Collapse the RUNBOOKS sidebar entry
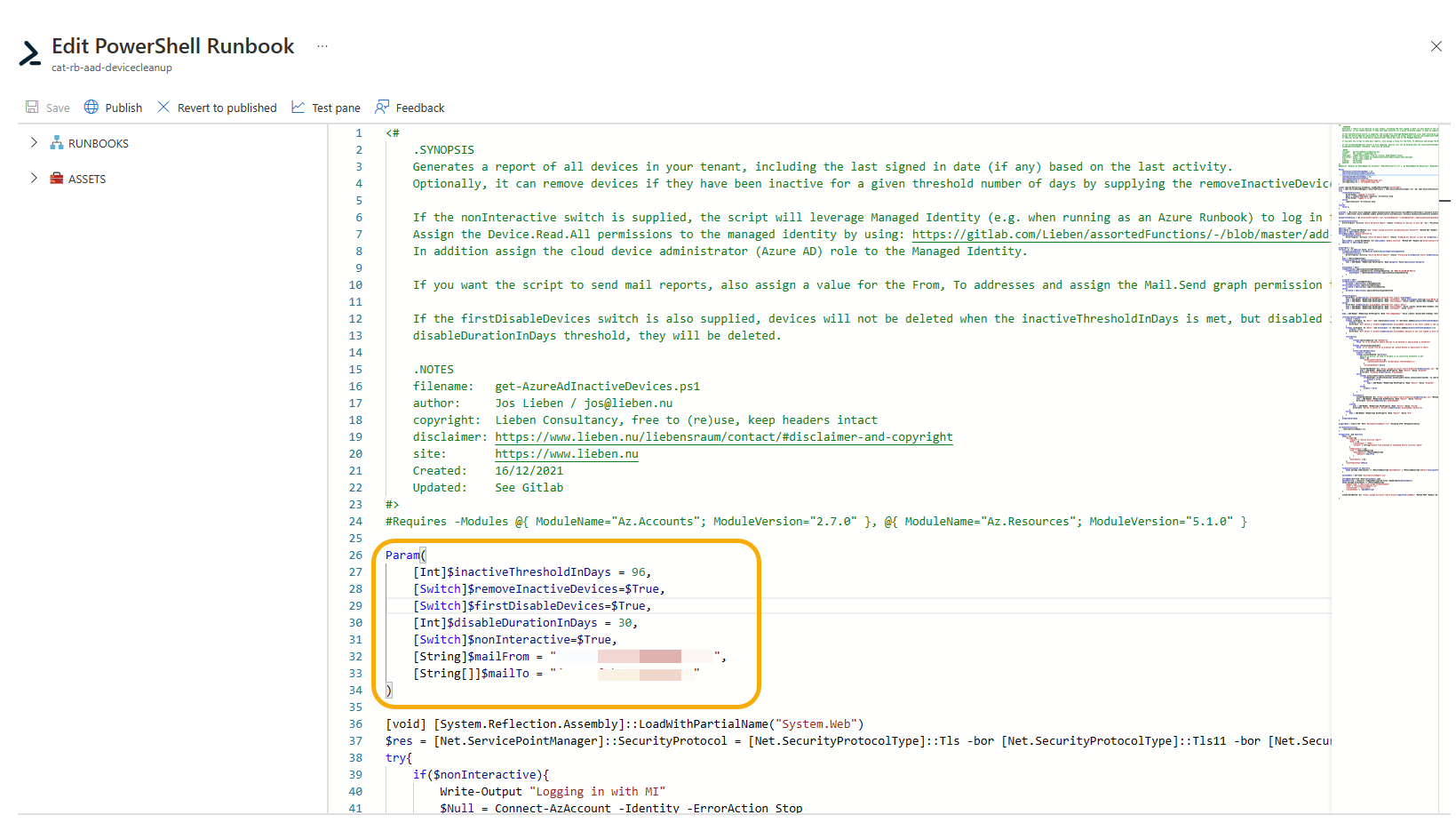 tap(34, 142)
